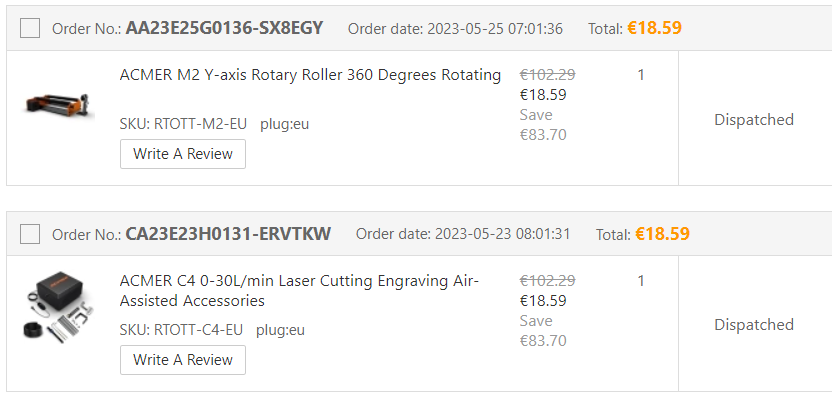Image resolution: width=832 pixels, height=403 pixels.
Task: Click the orange total of the 2023-05-23 order
Action: (662, 234)
